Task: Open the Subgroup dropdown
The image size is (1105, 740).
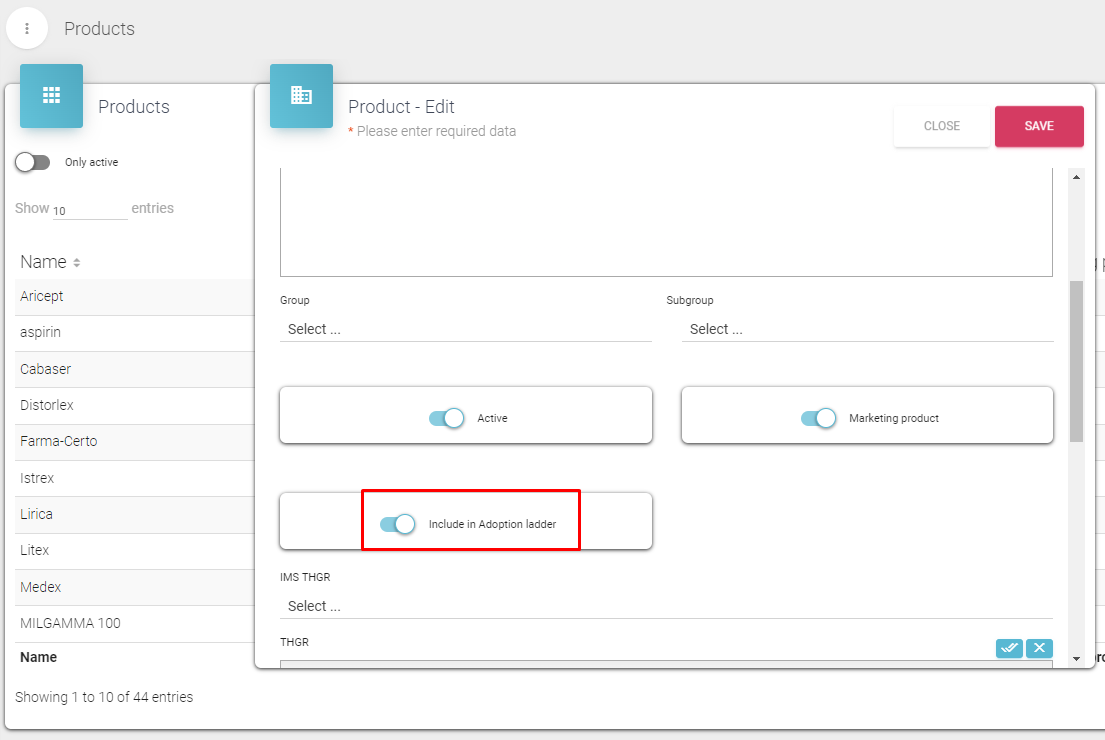Action: 867,329
